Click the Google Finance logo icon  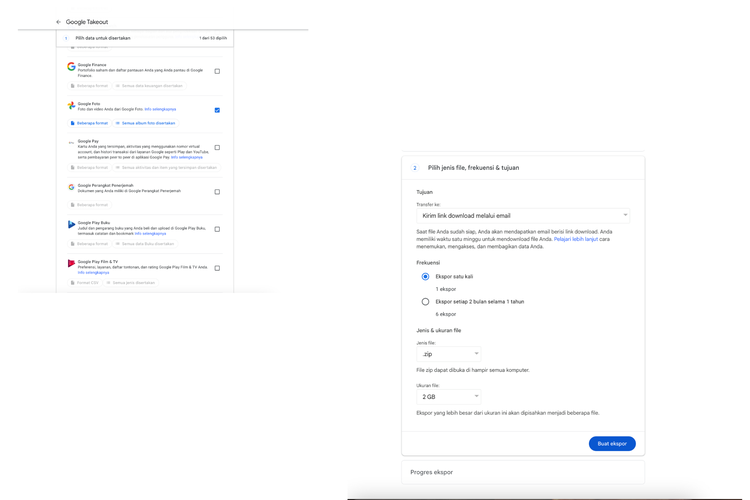(71, 67)
